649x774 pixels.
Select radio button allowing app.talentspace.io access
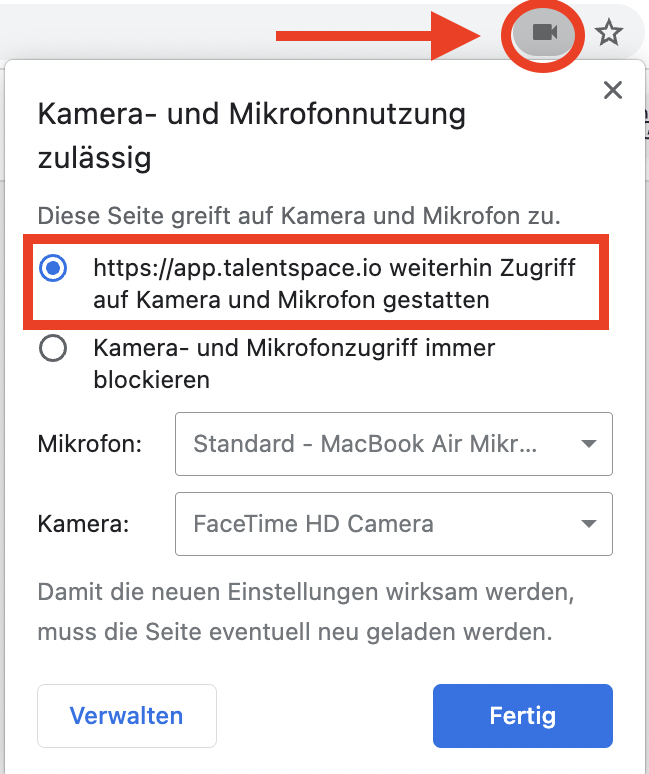point(53,268)
